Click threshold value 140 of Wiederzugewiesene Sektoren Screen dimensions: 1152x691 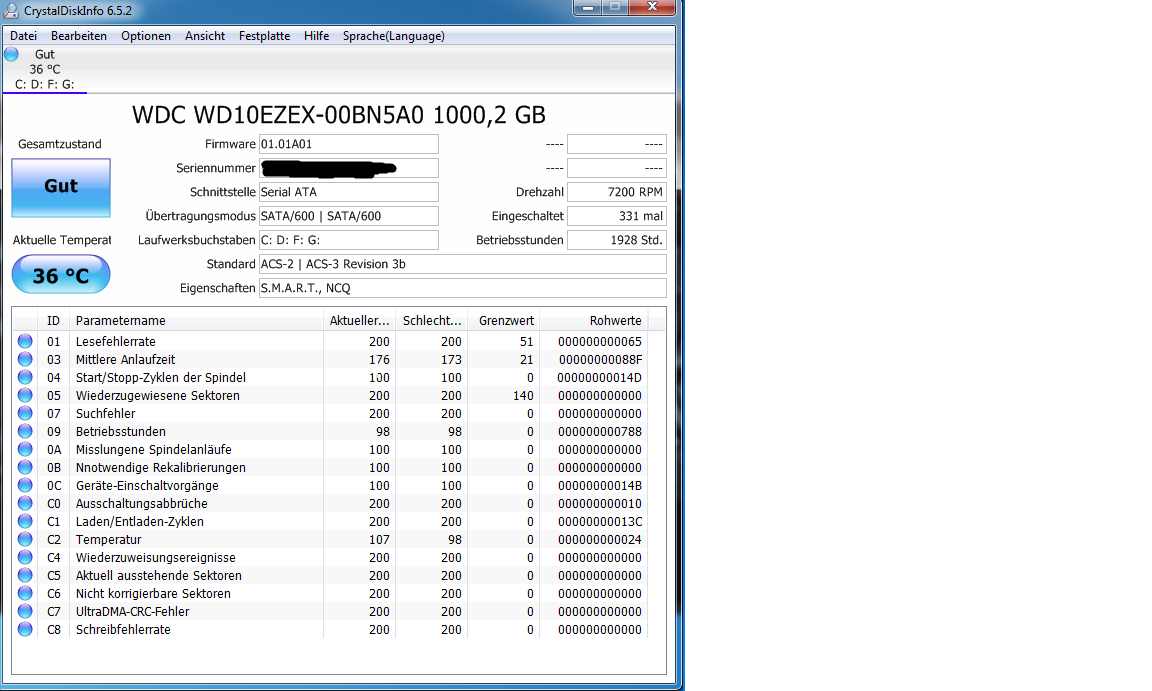[x=523, y=396]
